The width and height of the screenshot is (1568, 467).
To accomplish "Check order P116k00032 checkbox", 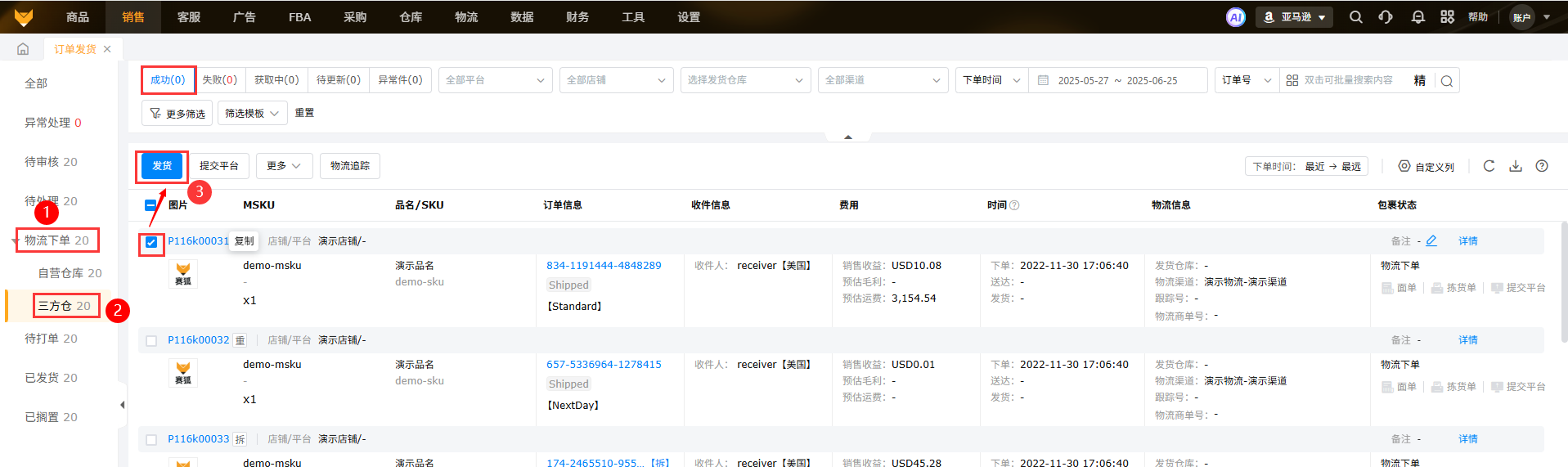I will [x=151, y=341].
